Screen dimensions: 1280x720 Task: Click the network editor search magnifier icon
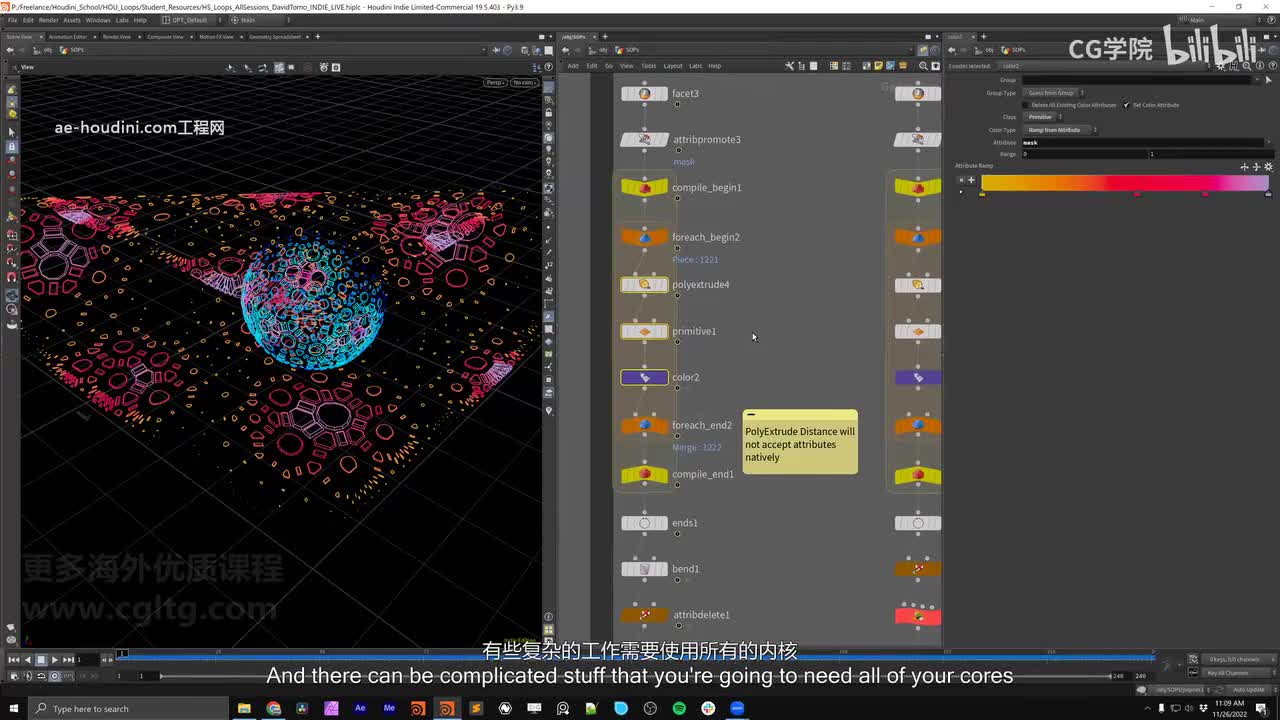[x=923, y=66]
